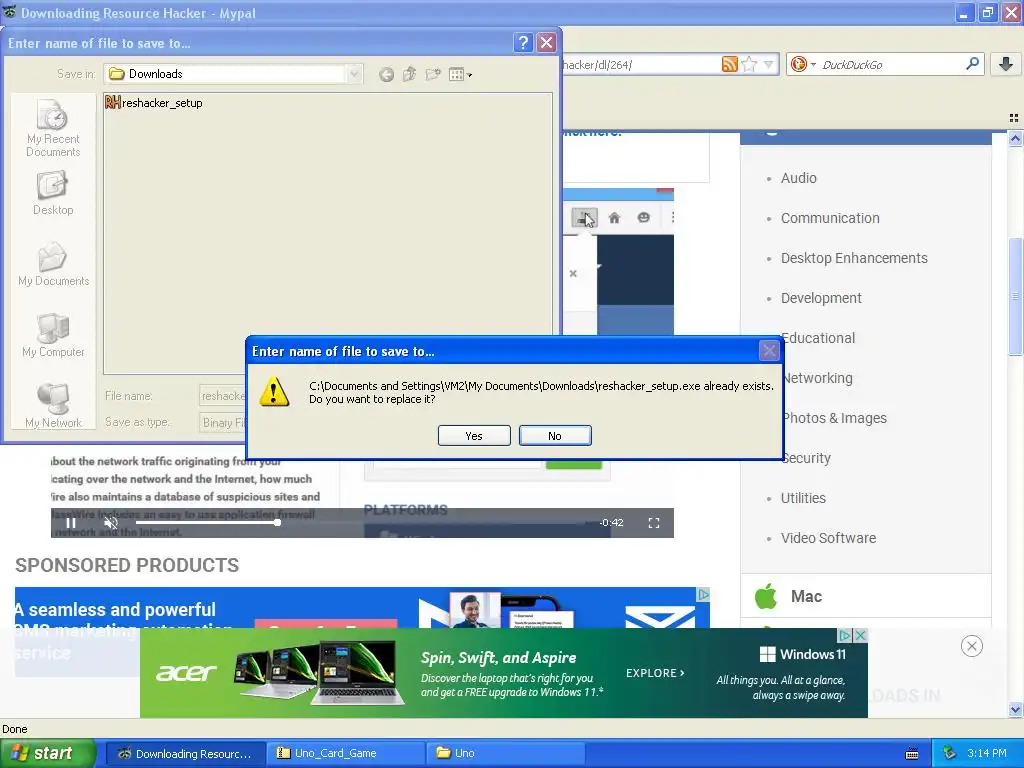Open the Save as type combo box

[x=223, y=423]
